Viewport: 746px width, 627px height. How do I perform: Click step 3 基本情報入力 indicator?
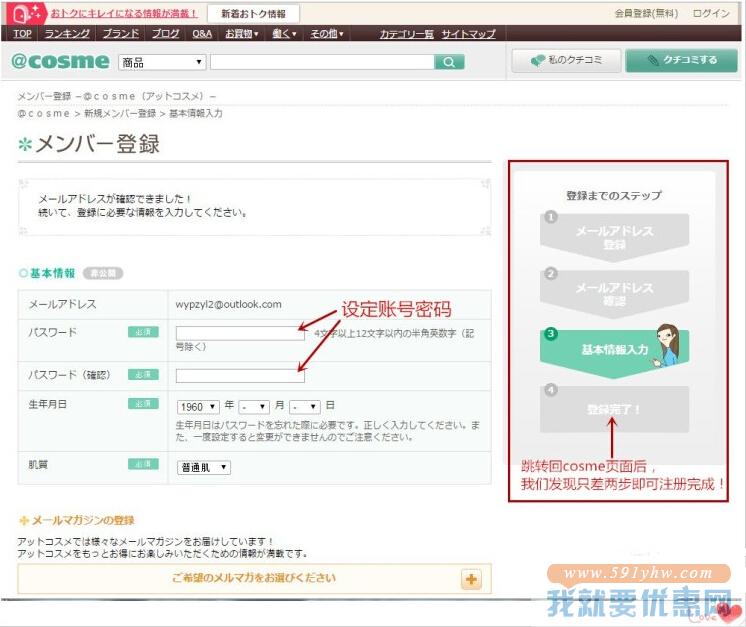point(614,350)
